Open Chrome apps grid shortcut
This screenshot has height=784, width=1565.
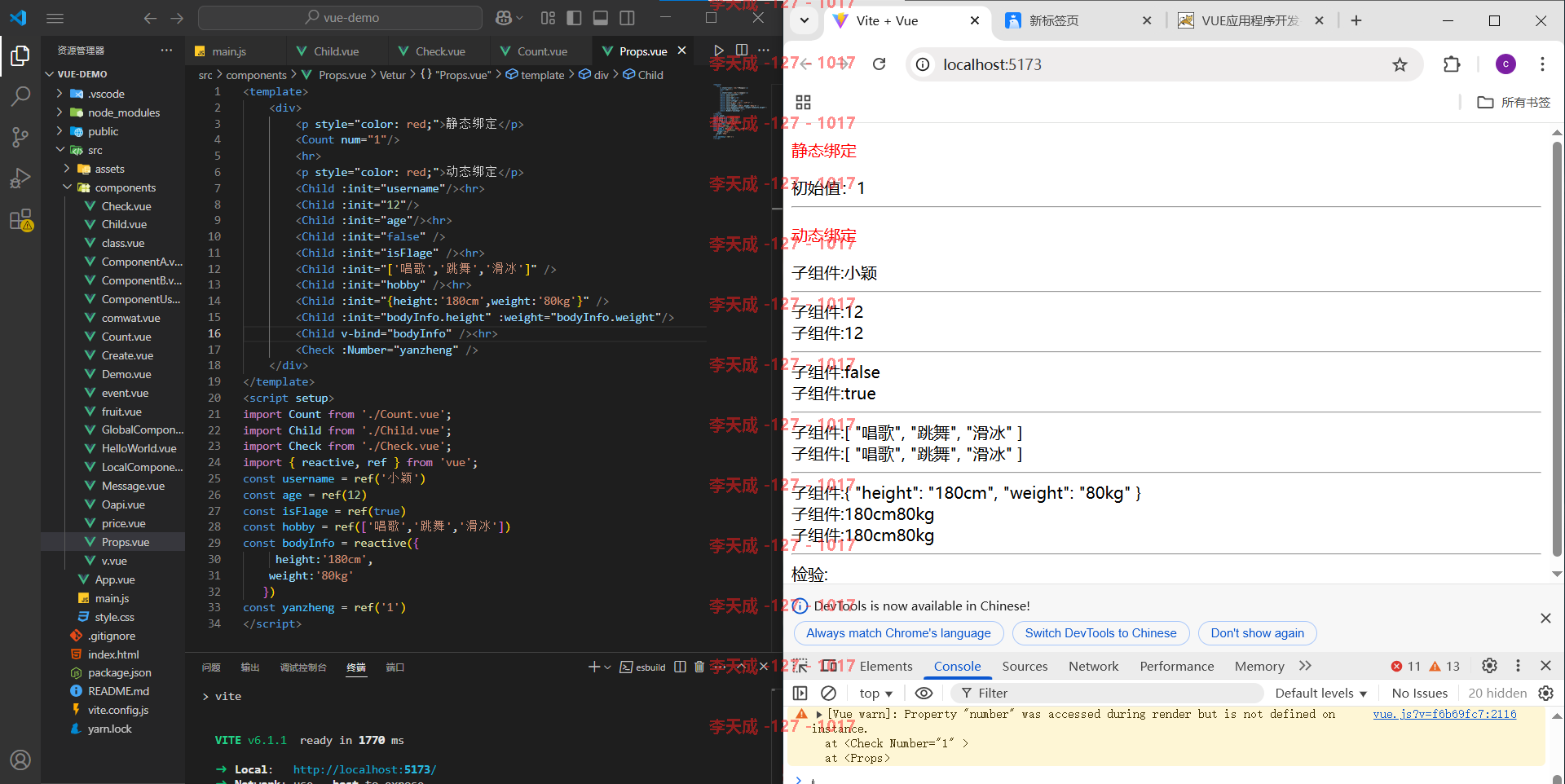[x=803, y=102]
